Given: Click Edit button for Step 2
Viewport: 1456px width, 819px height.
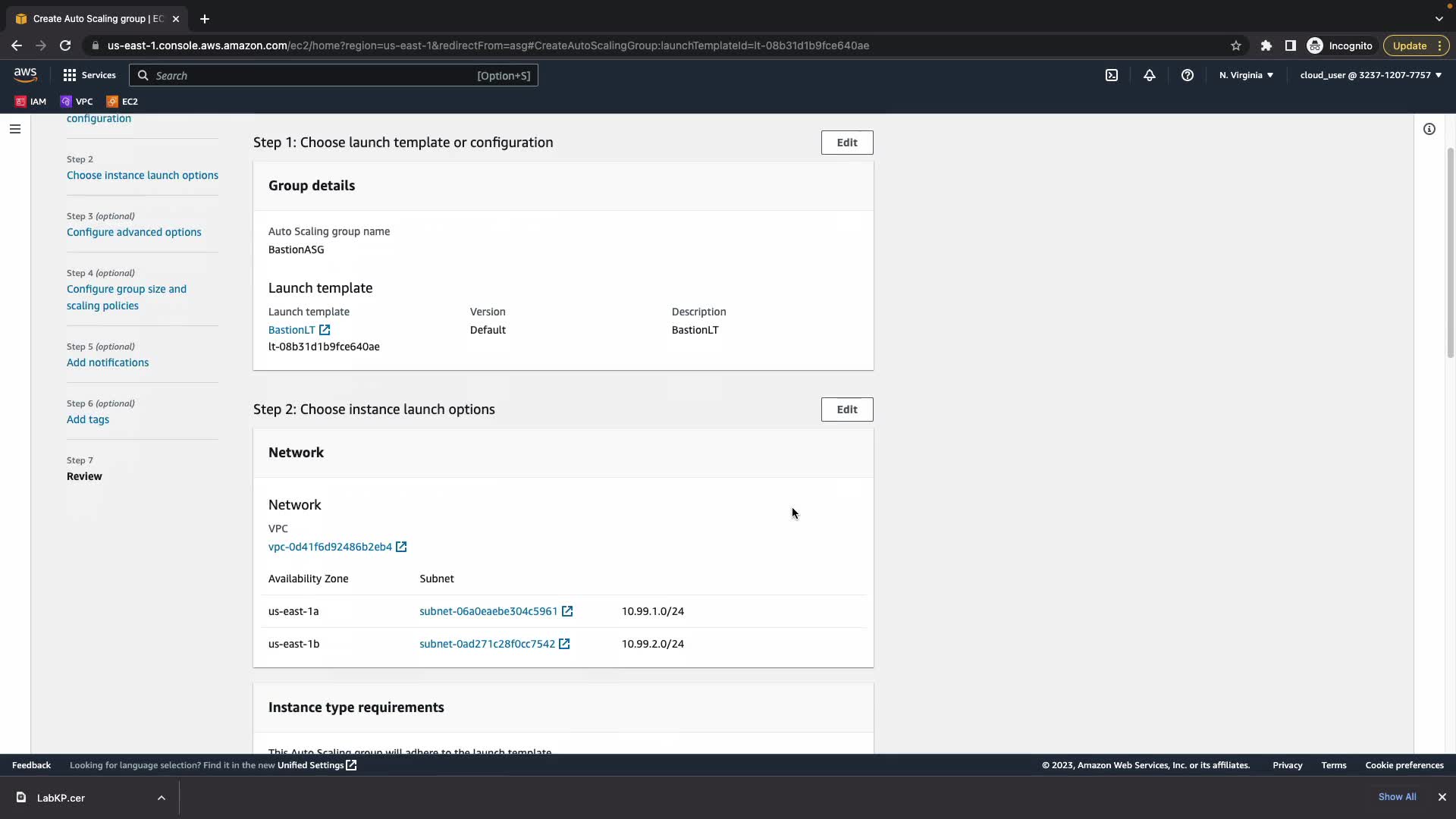Looking at the screenshot, I should point(846,409).
